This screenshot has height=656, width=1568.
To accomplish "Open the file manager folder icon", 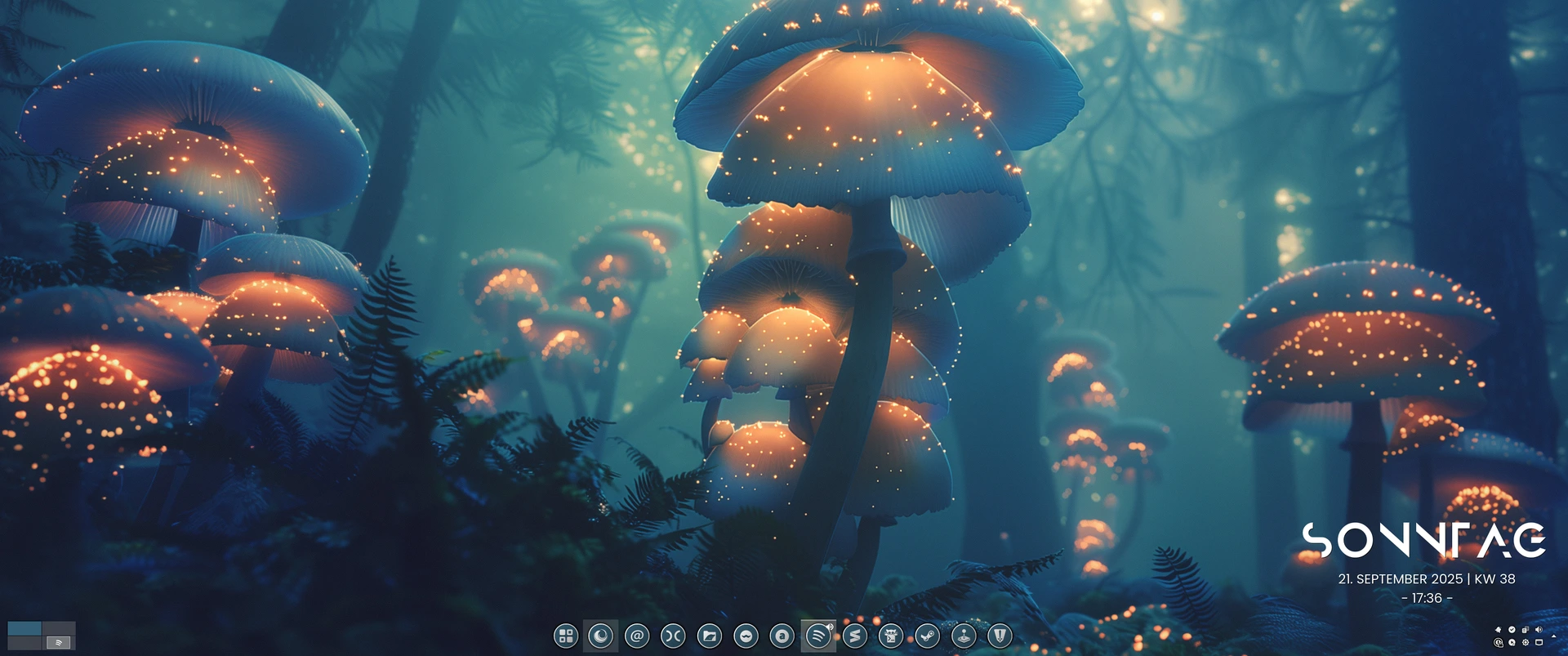I will point(710,636).
